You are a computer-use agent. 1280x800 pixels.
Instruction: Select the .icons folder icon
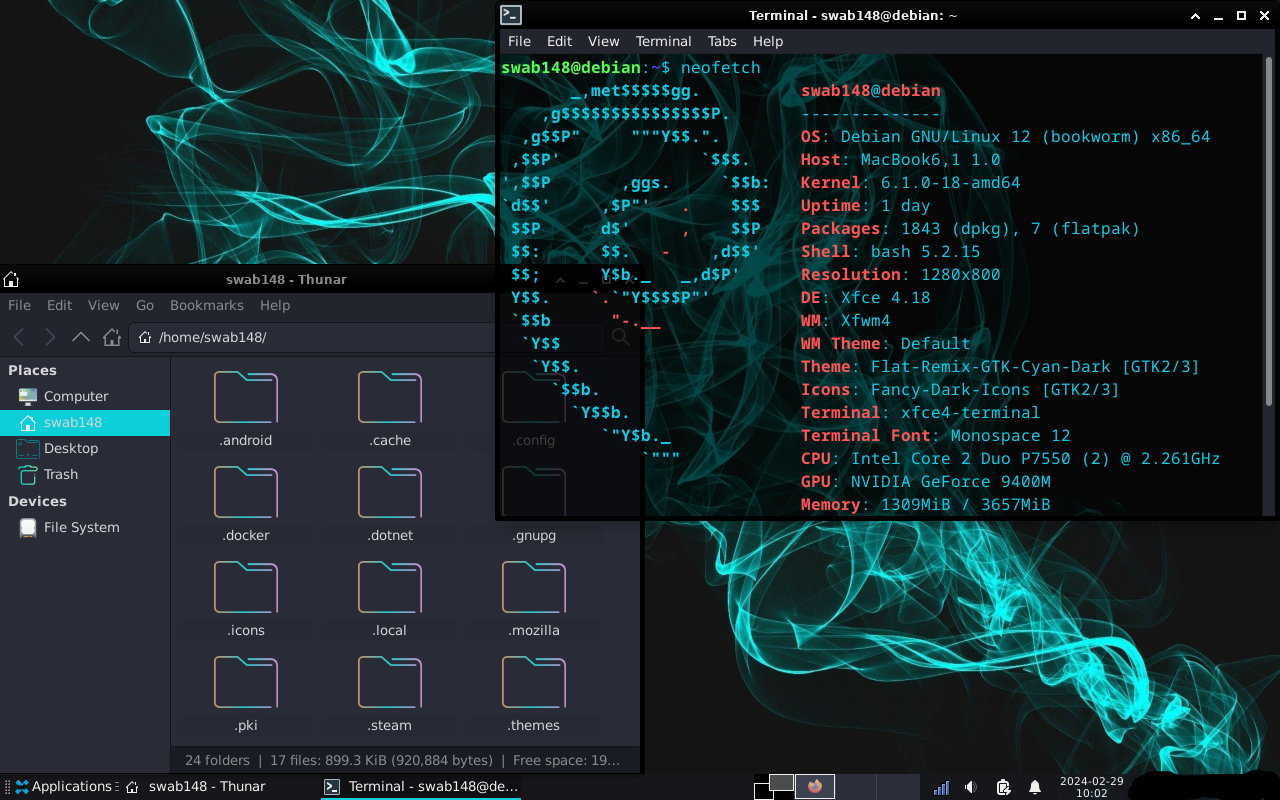click(246, 587)
